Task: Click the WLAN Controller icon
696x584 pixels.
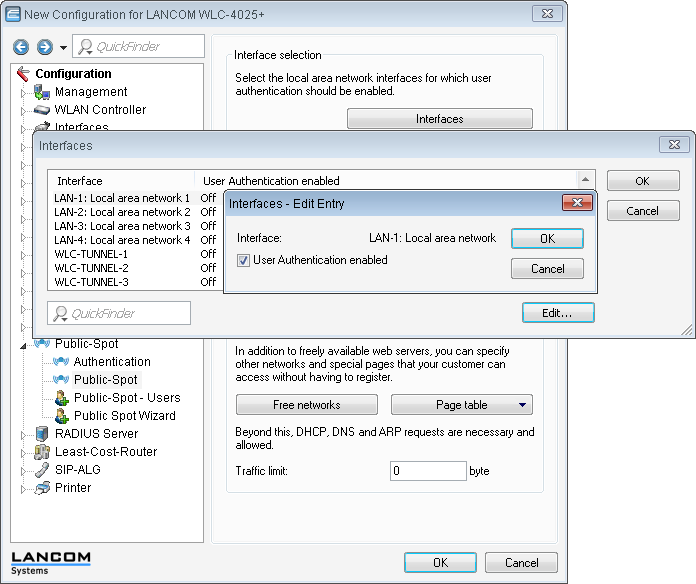Action: [x=42, y=110]
